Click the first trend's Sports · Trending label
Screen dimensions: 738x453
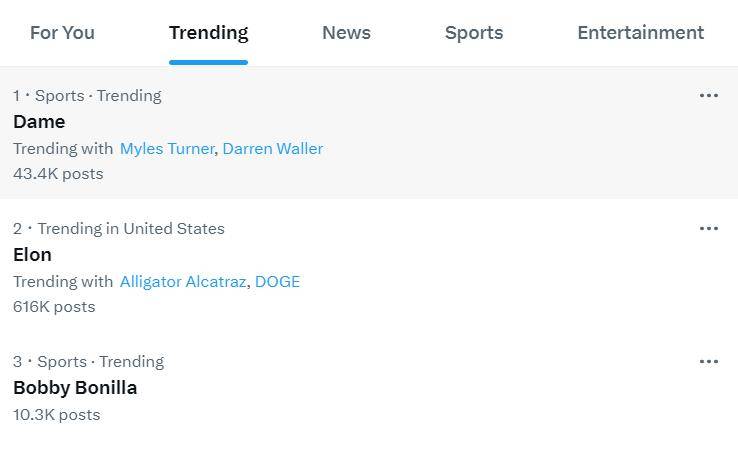[98, 96]
